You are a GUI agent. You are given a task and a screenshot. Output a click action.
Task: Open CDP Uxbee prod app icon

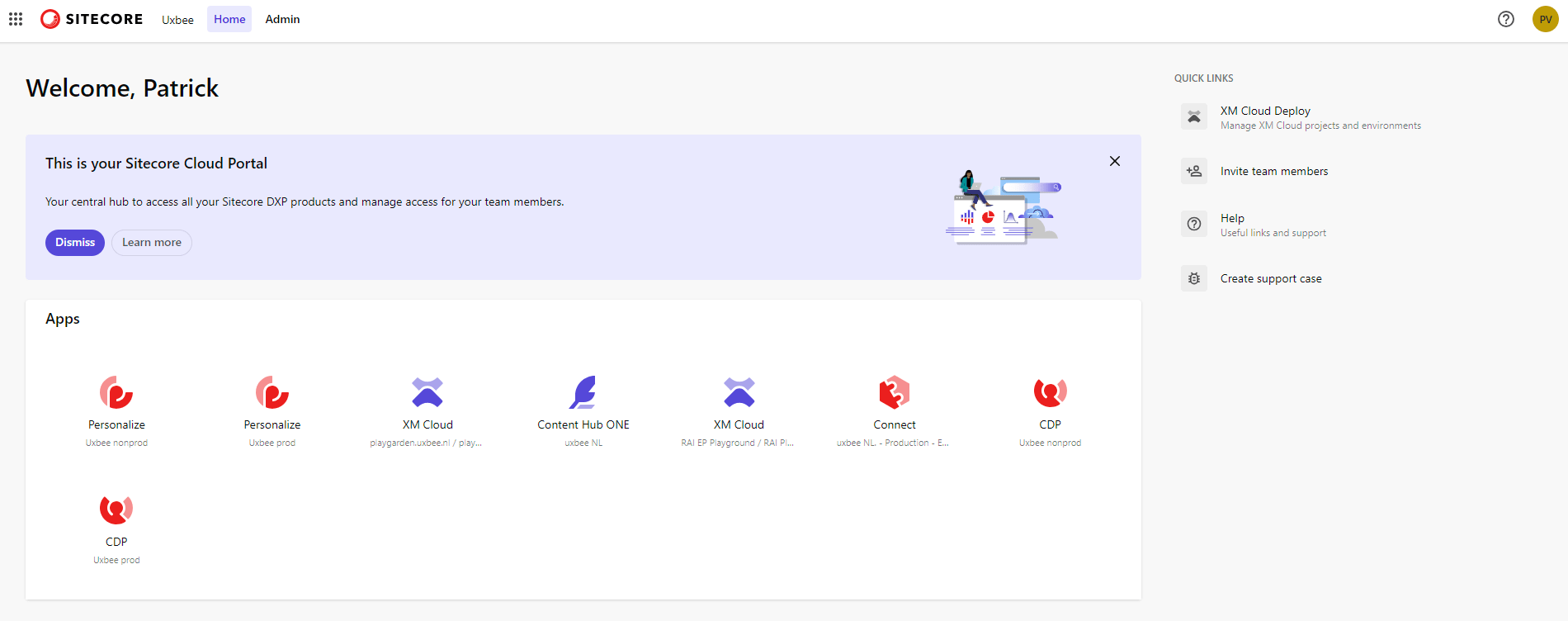point(116,510)
